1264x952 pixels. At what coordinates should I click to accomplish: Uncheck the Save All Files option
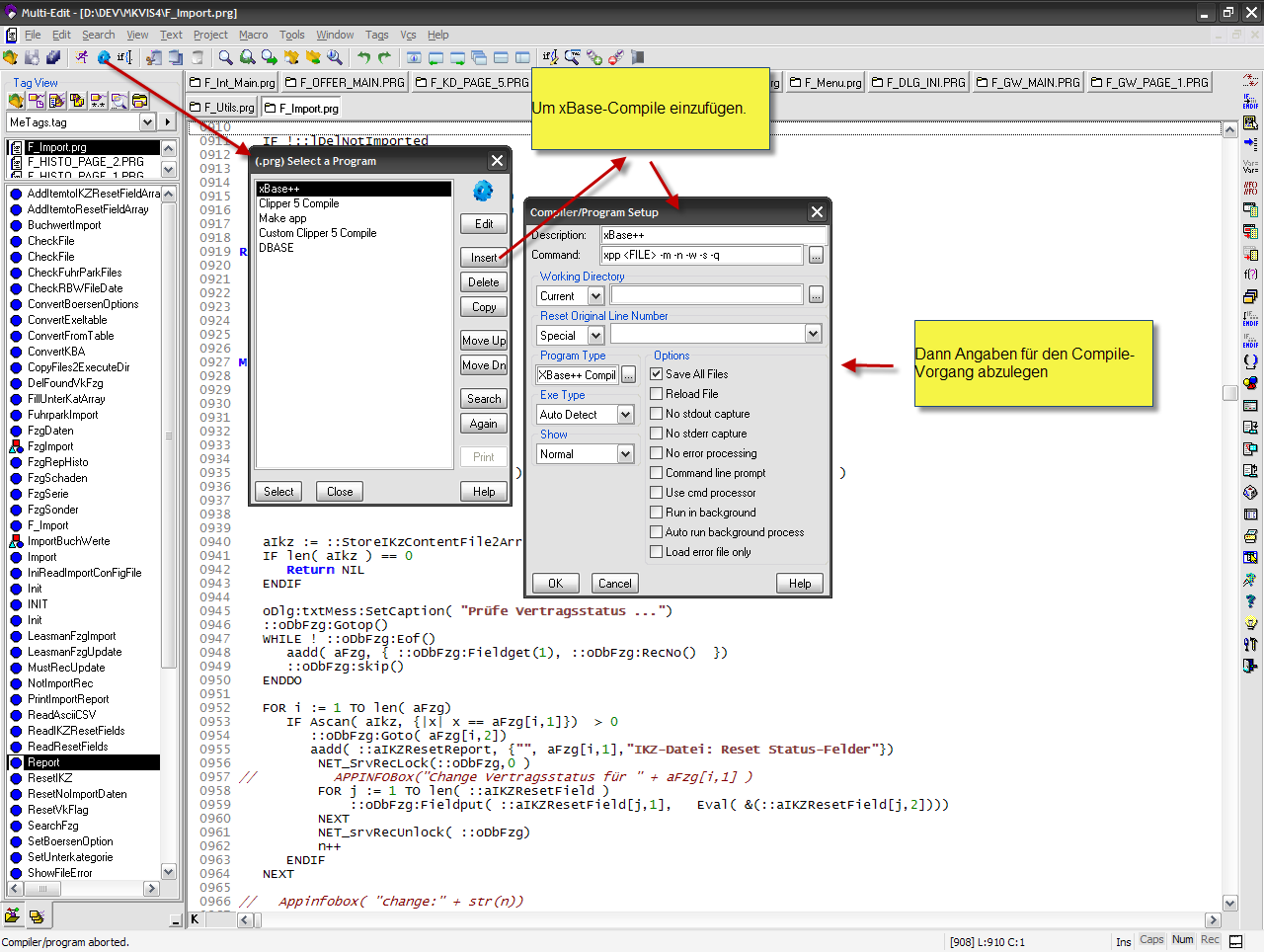click(656, 374)
